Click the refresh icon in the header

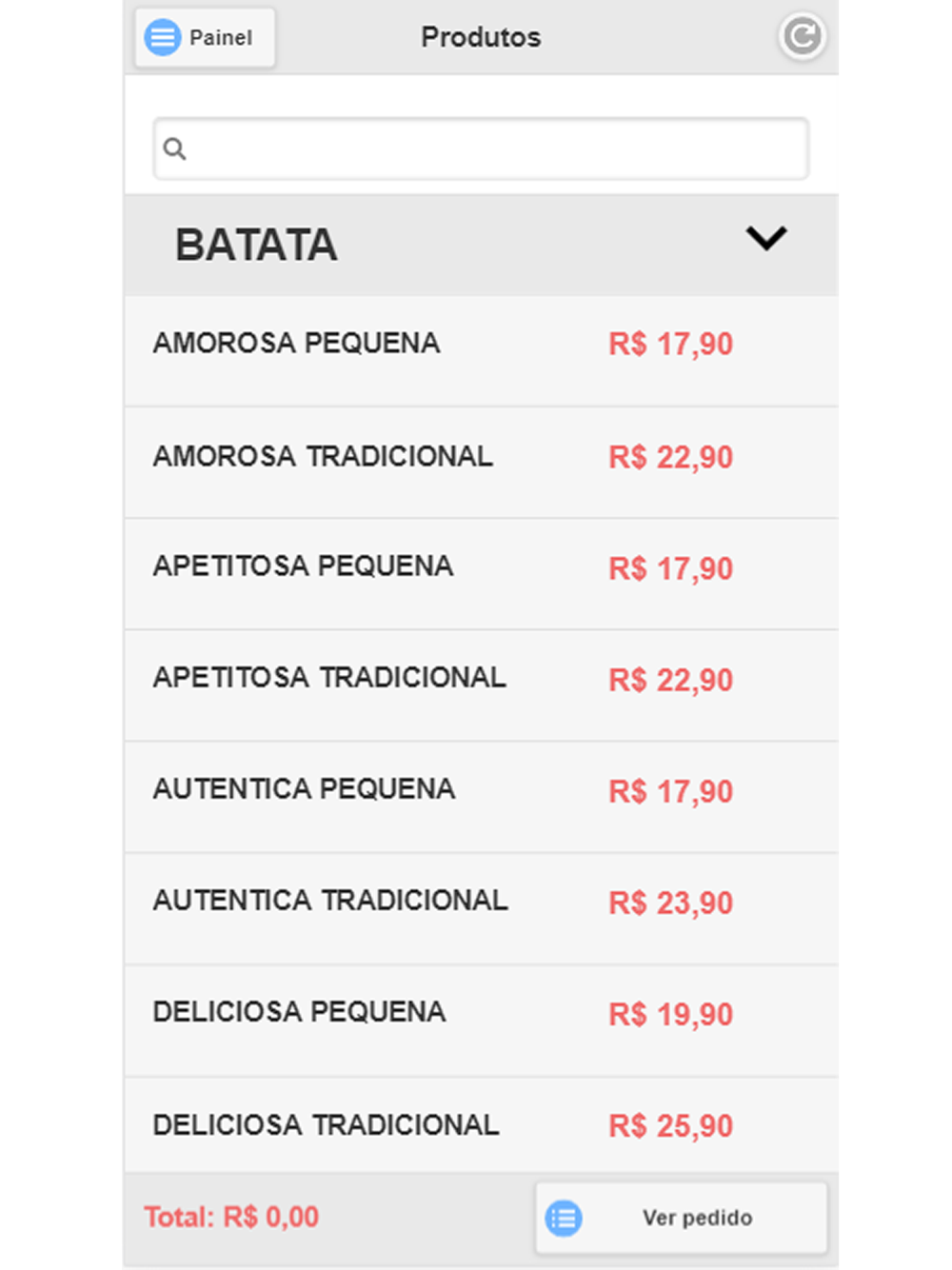click(x=802, y=37)
